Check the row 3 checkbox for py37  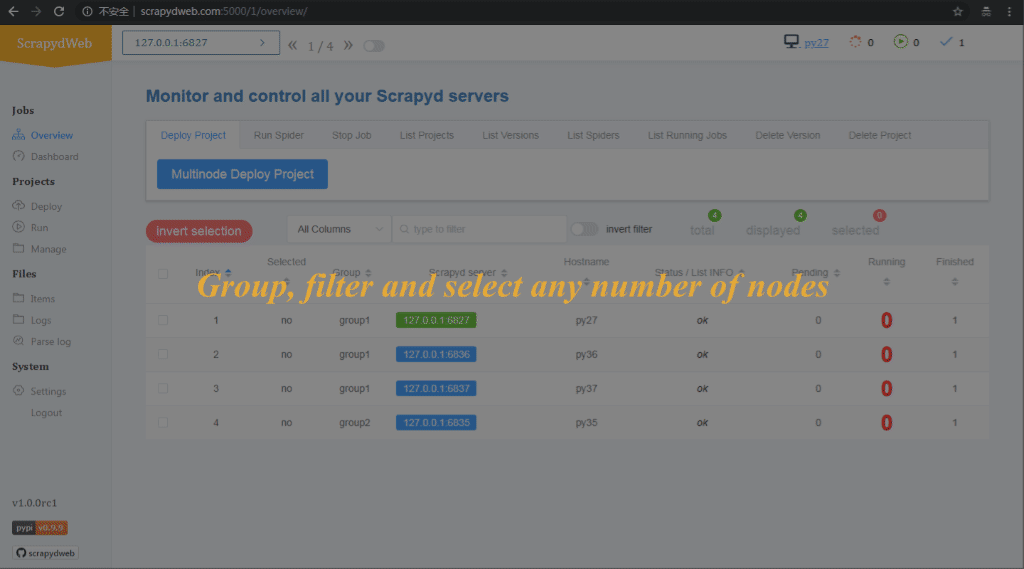[x=163, y=388]
